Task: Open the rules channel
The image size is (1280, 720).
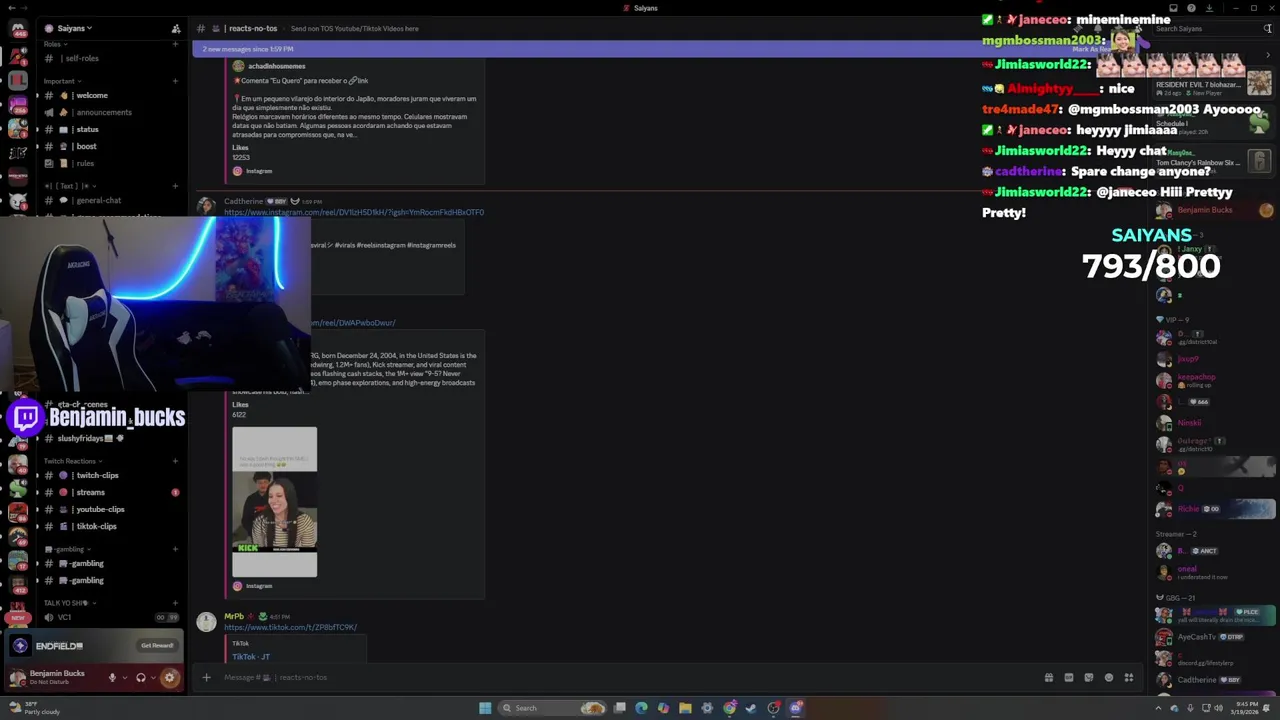Action: (84, 163)
